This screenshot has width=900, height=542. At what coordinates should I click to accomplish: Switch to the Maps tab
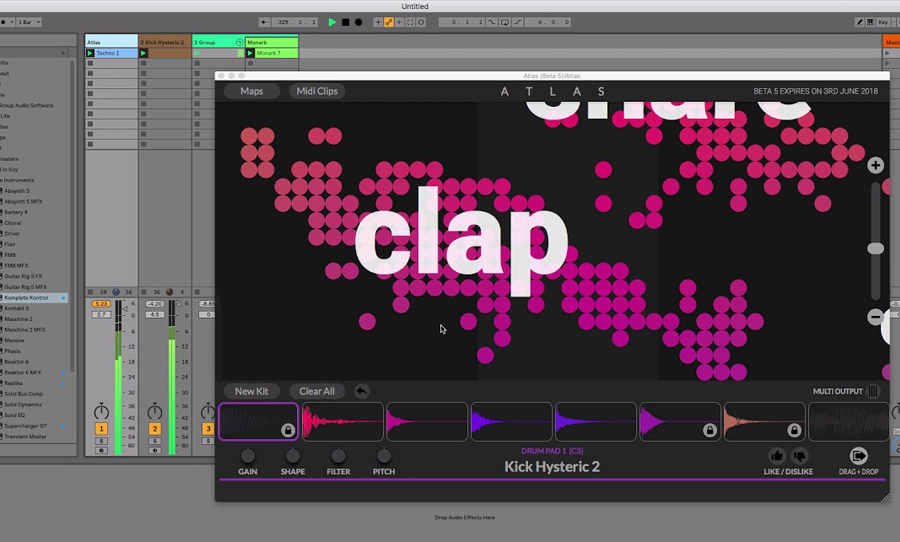[251, 91]
